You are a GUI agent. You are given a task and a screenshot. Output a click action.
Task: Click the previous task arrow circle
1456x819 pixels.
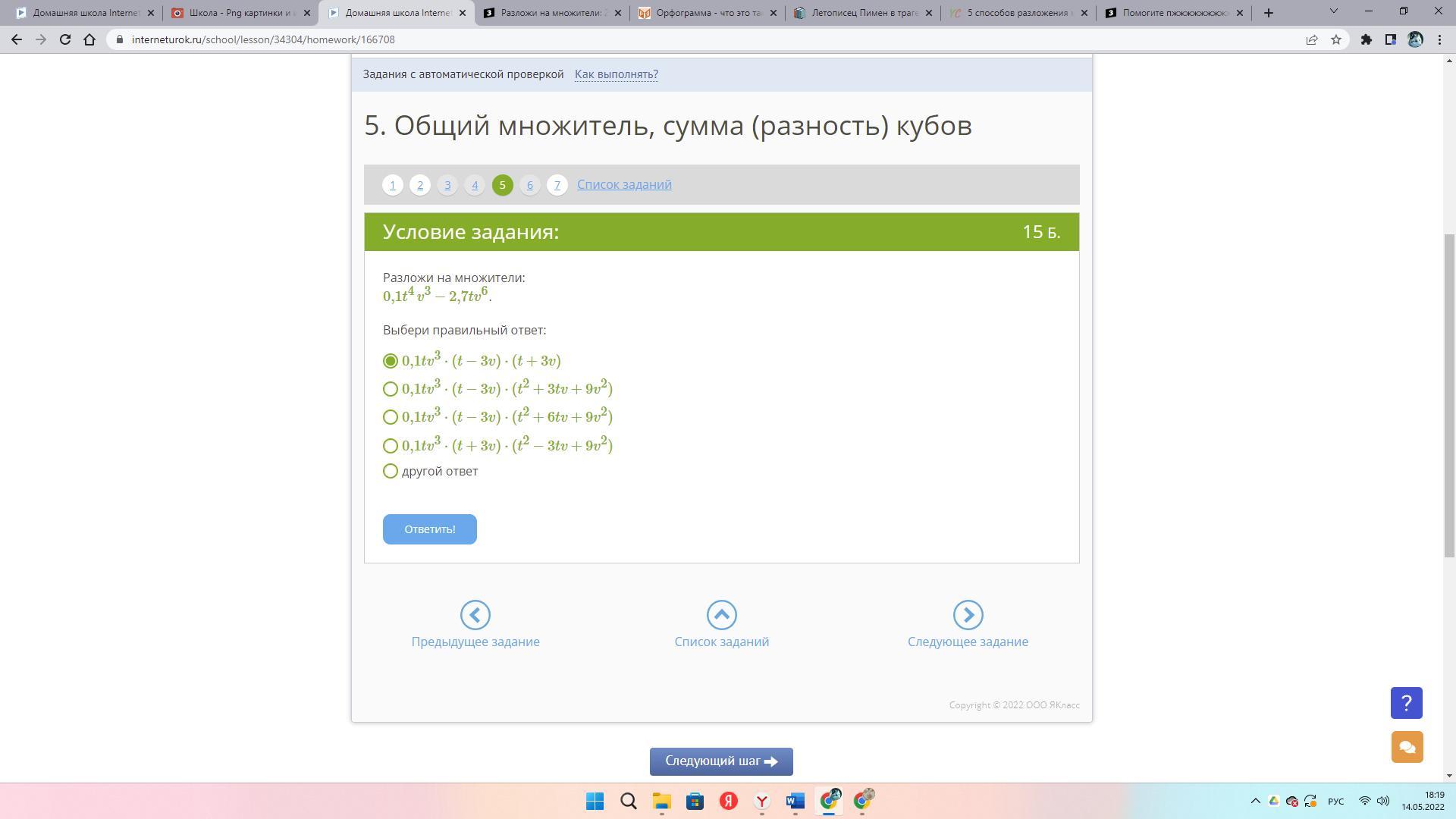point(475,615)
